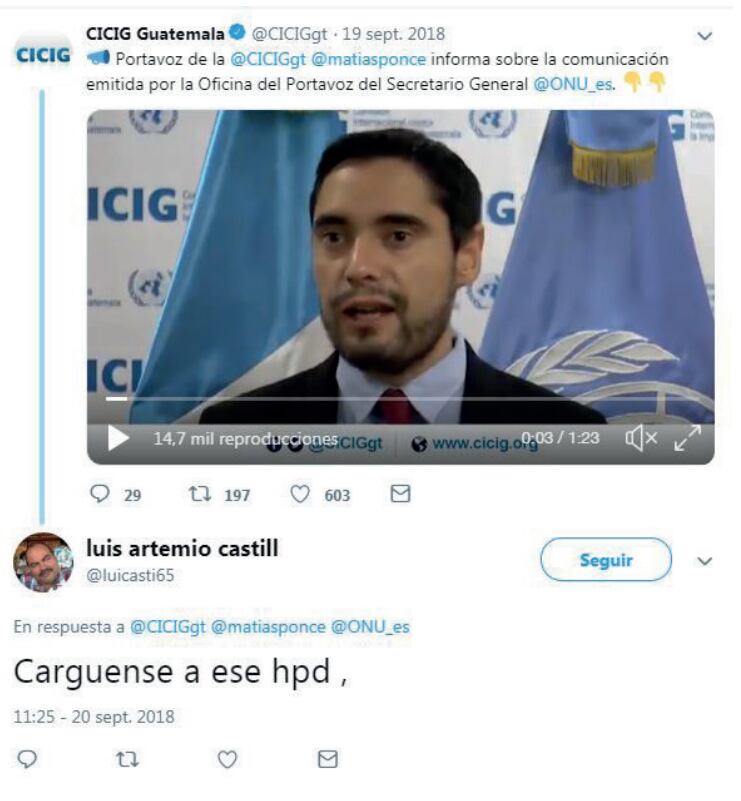Send CICIG tweet via direct message
The image size is (741, 801).
click(400, 494)
